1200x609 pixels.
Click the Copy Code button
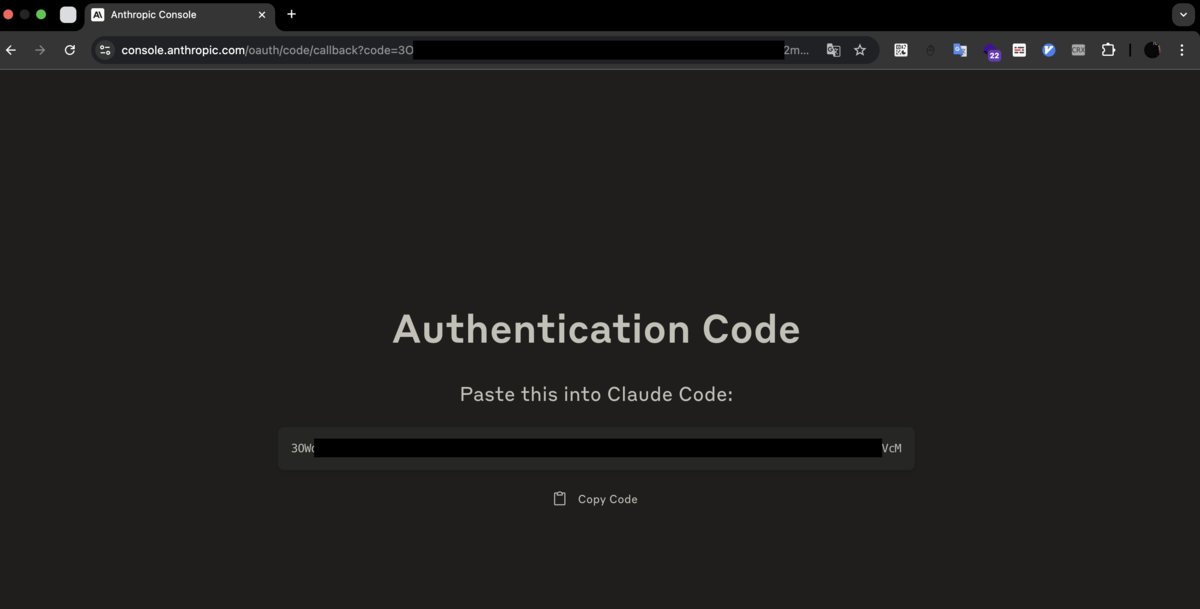coord(596,499)
